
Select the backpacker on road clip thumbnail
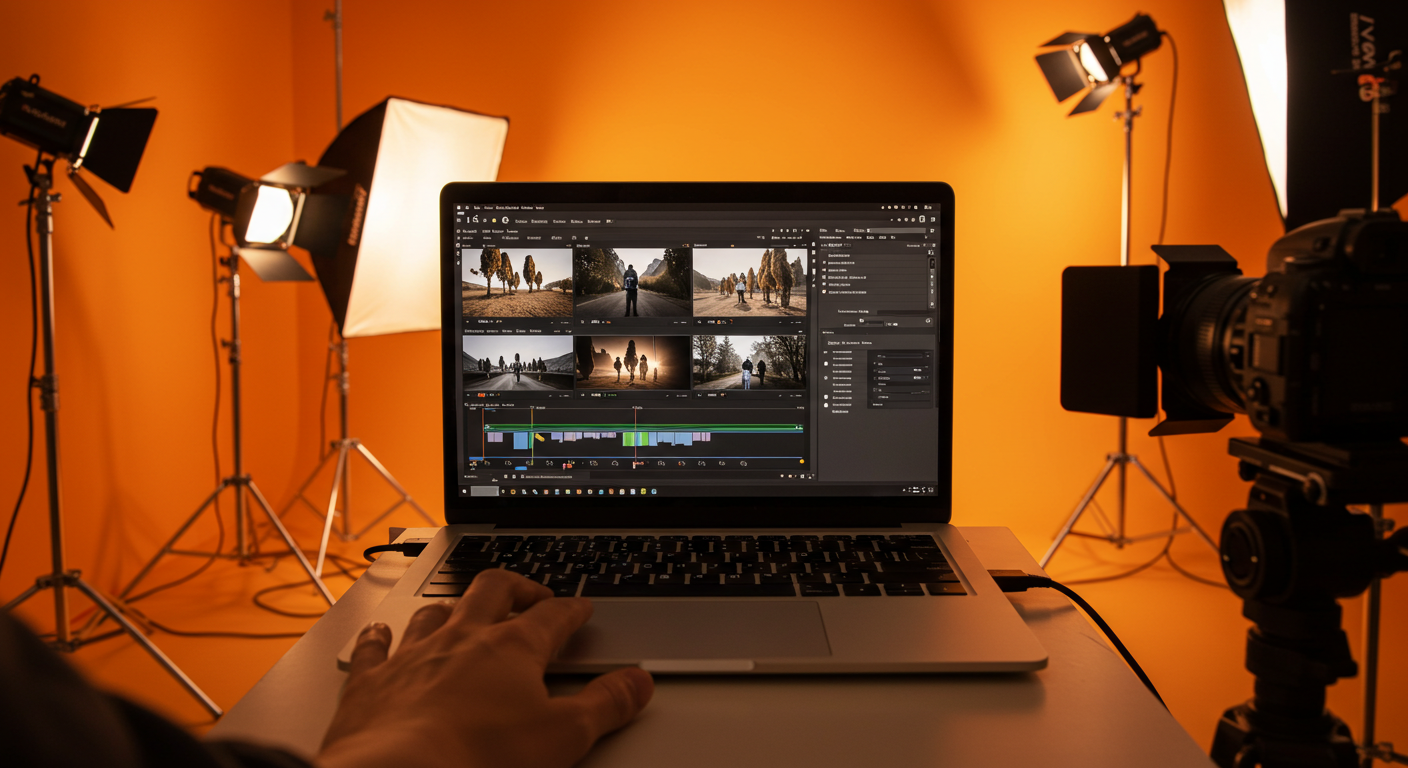(632, 282)
